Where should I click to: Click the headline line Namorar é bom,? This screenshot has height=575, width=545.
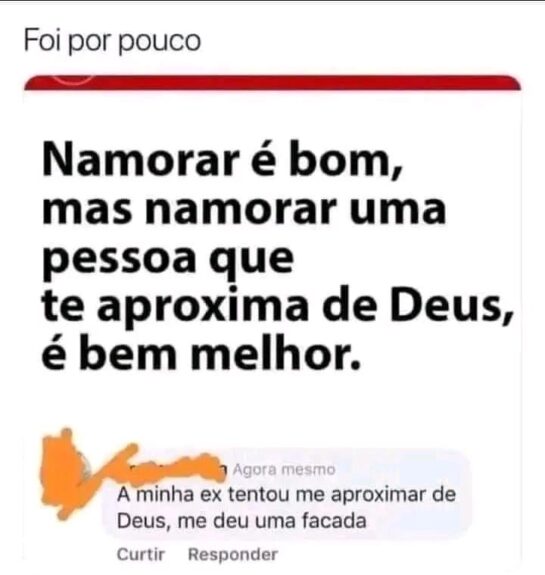click(223, 160)
